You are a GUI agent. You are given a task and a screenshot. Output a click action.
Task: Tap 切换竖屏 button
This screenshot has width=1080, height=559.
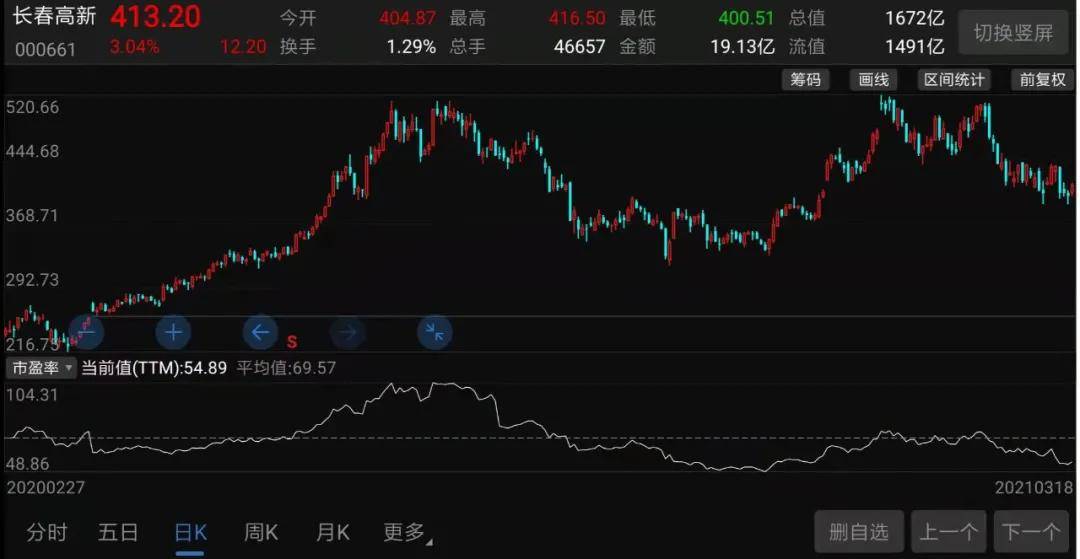pos(1013,33)
